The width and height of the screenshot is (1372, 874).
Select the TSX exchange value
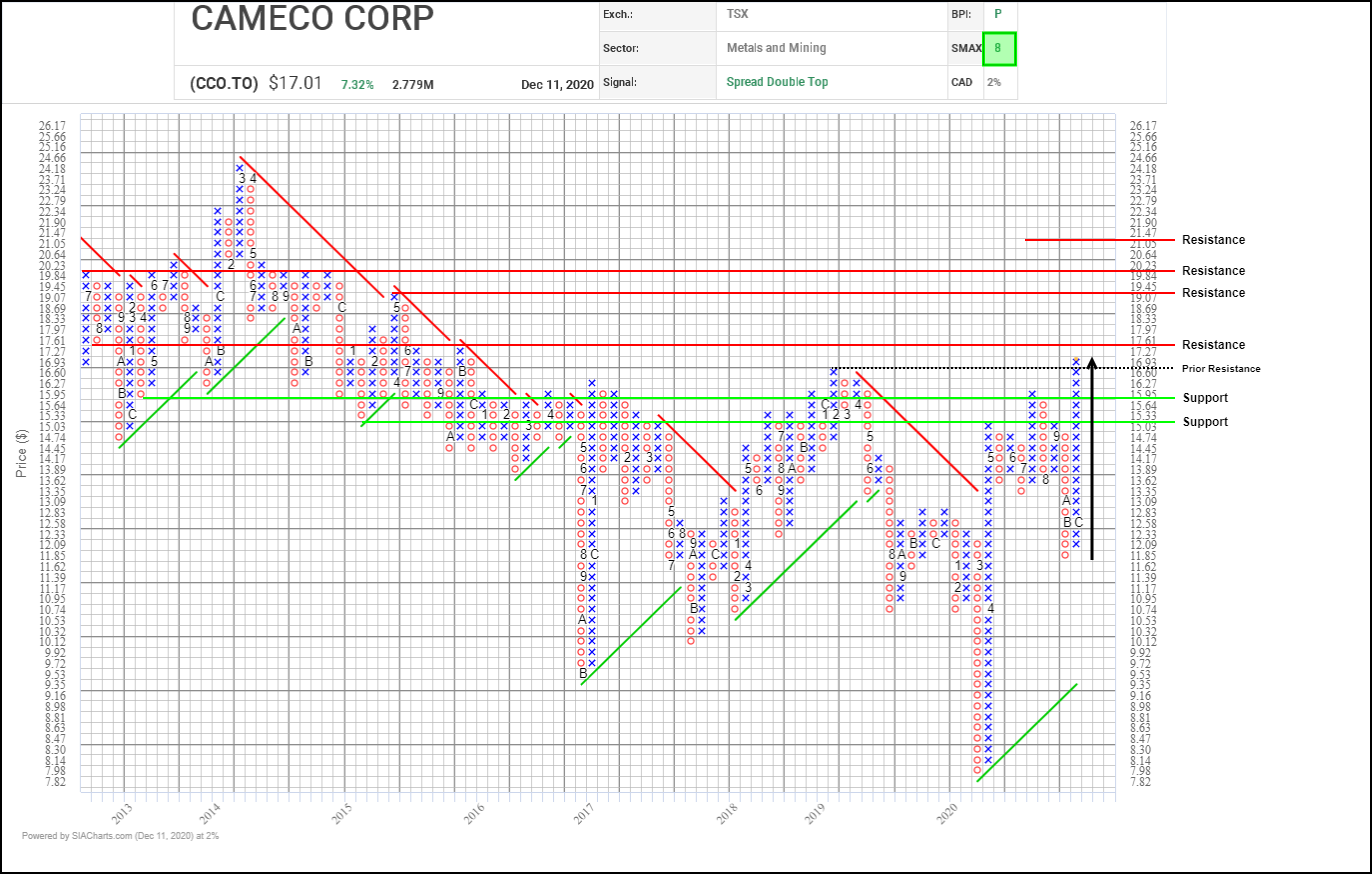coord(738,15)
